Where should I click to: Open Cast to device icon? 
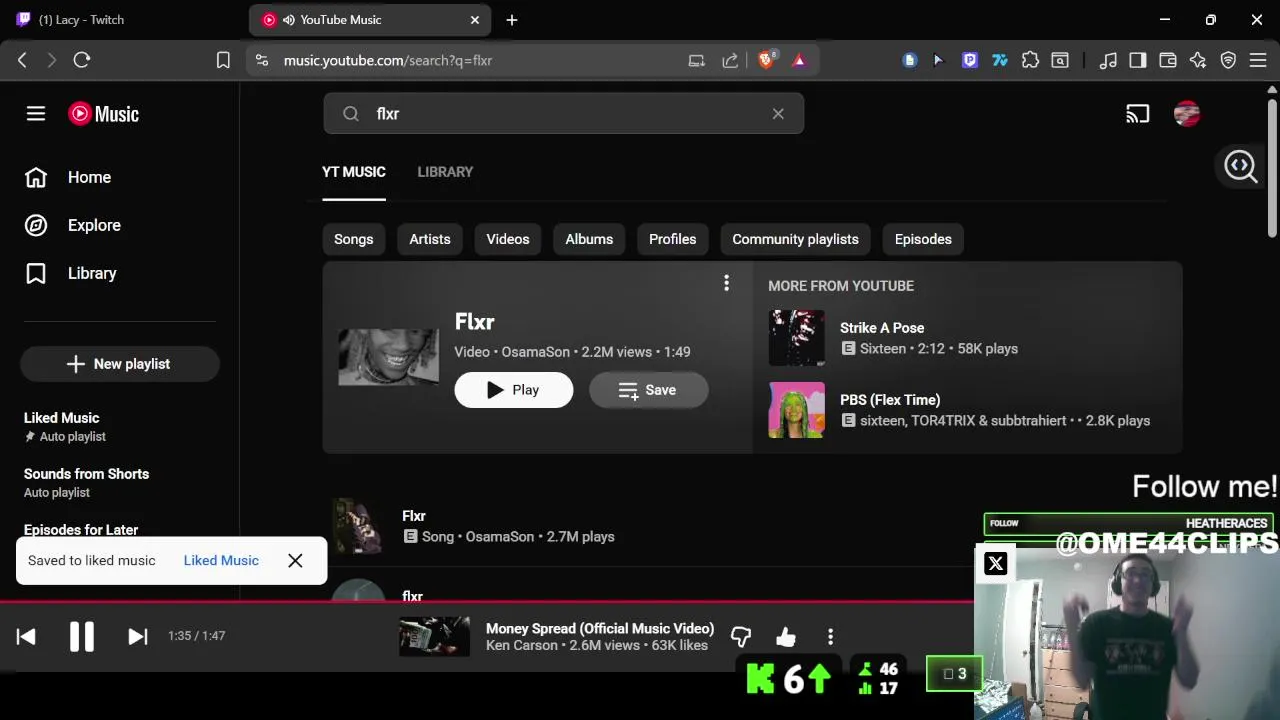(1138, 114)
